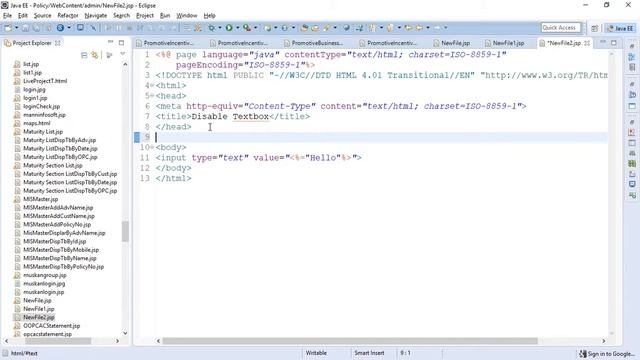Open the Project Explorer View Menu arrow
This screenshot has width=640, height=360.
coord(122,54)
